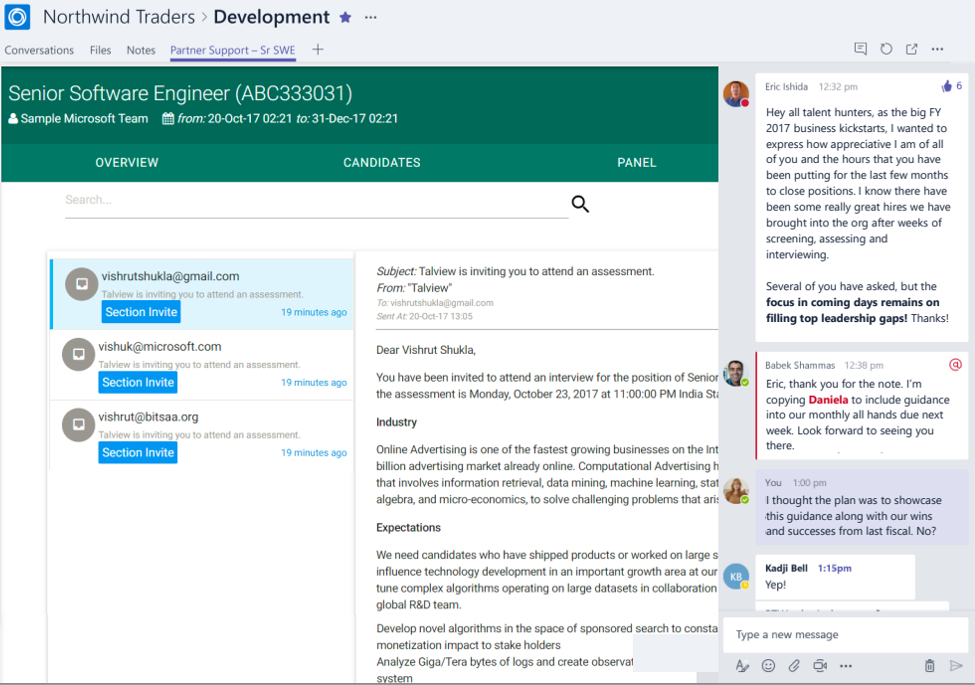Open the tab conversation chat icon

[861, 49]
